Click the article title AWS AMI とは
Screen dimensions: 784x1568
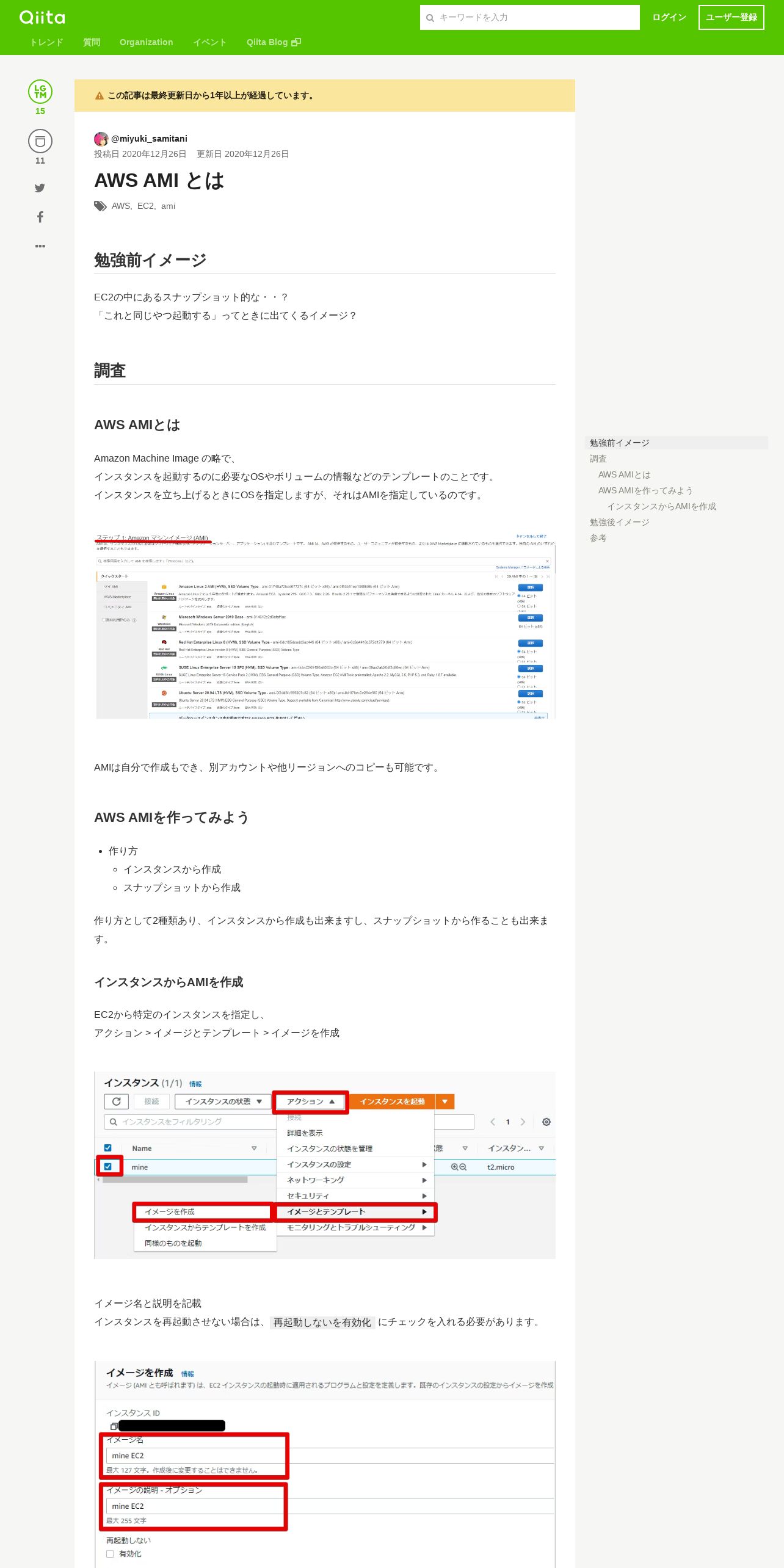point(159,180)
